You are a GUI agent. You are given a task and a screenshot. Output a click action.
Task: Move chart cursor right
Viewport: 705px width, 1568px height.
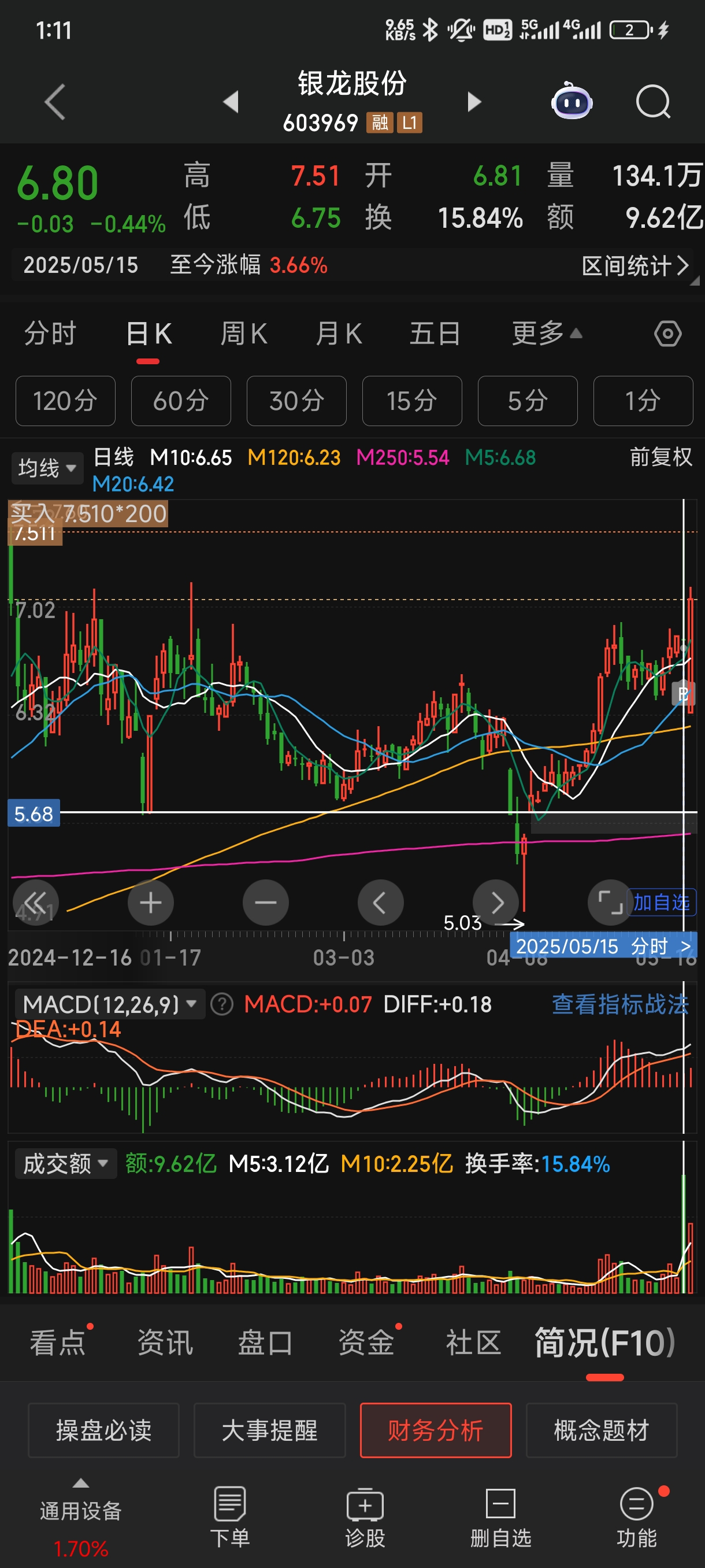coord(496,902)
